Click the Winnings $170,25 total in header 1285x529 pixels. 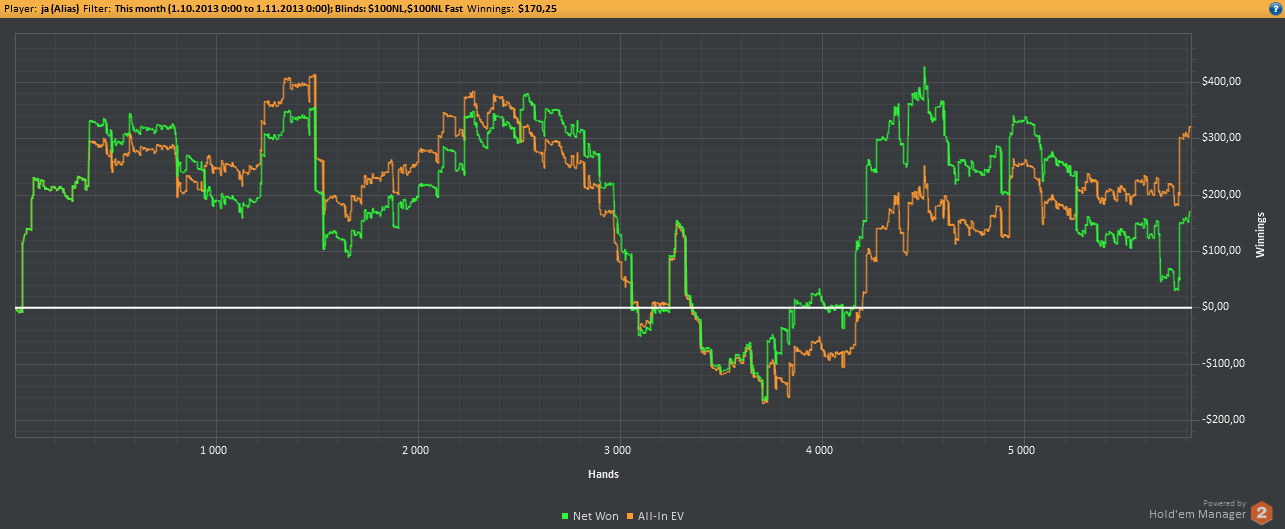point(537,8)
